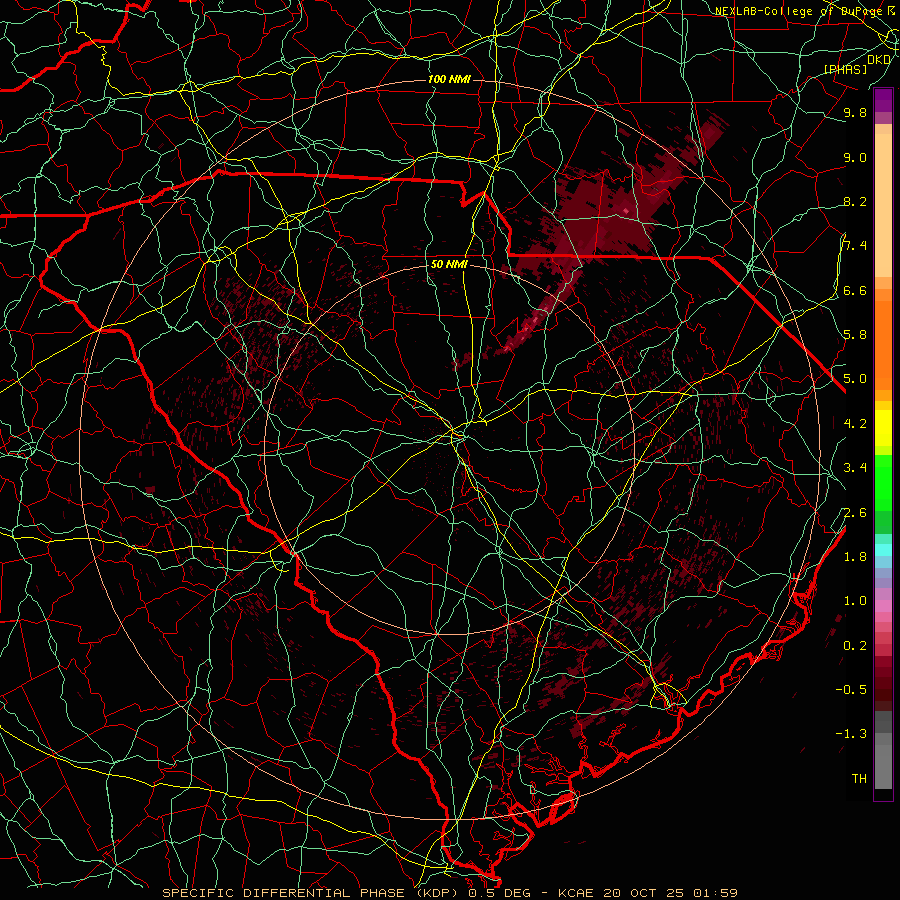Click the 50 NMI range ring label
The image size is (900, 900).
click(449, 264)
